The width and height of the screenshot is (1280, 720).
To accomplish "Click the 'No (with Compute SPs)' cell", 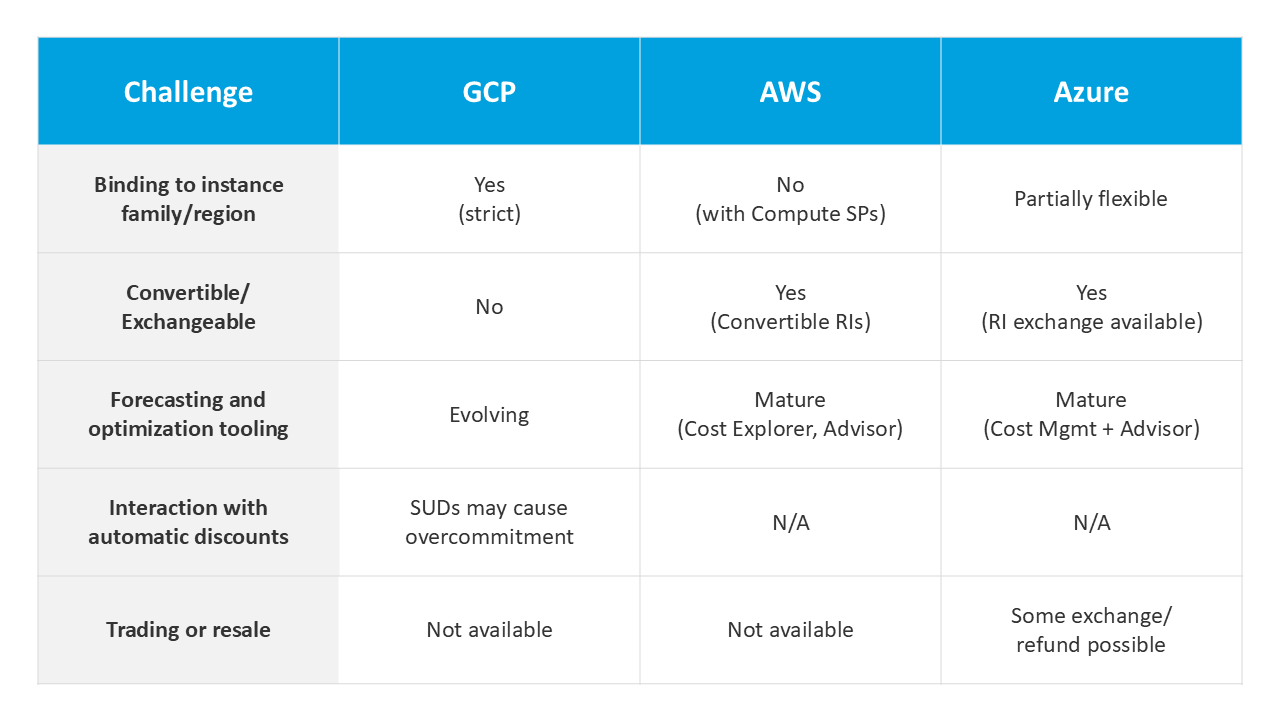I will pos(790,199).
